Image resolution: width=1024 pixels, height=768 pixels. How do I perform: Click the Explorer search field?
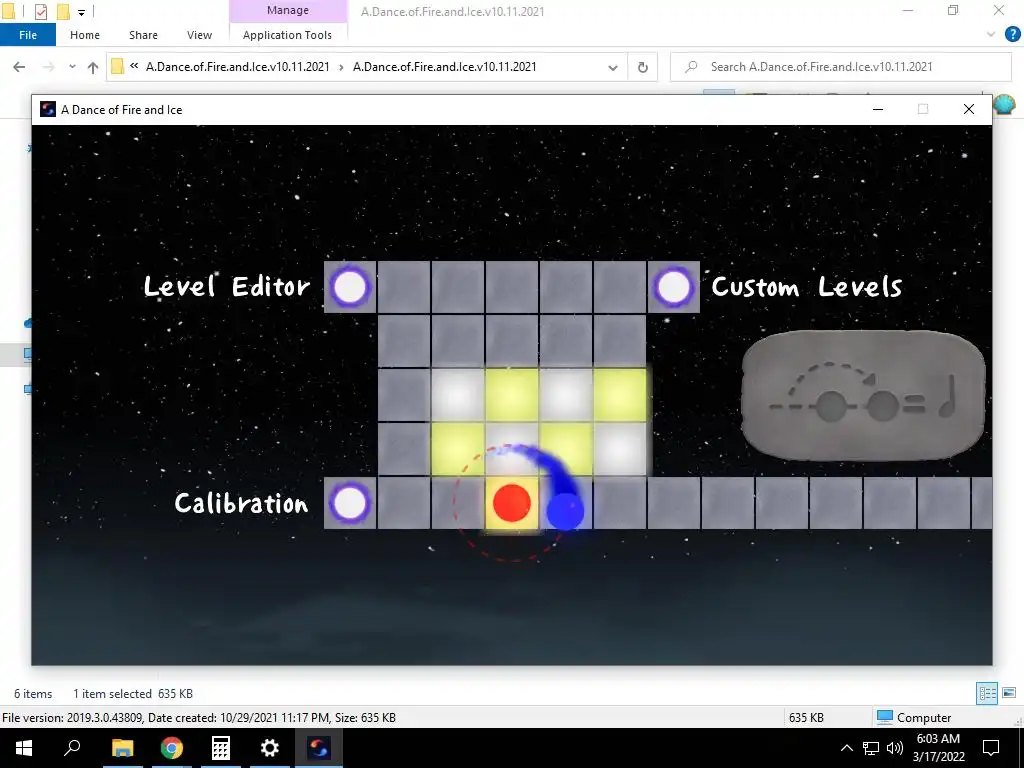click(x=841, y=67)
